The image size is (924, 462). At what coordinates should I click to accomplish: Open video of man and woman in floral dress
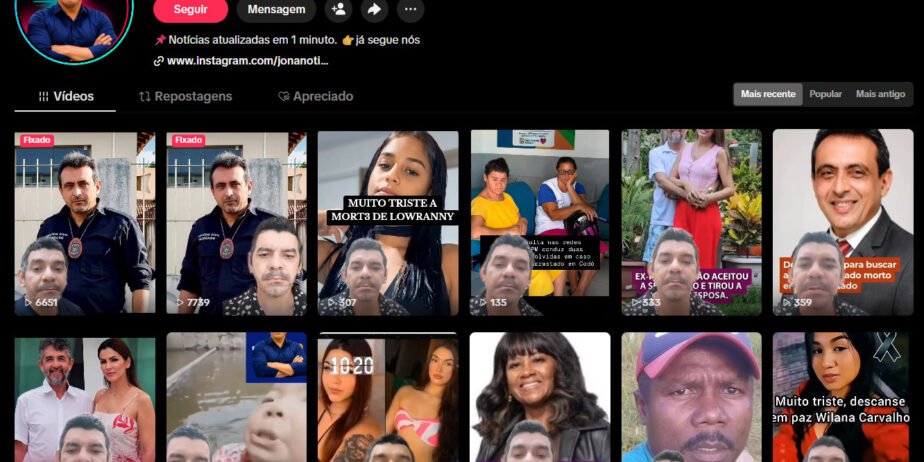(85, 398)
